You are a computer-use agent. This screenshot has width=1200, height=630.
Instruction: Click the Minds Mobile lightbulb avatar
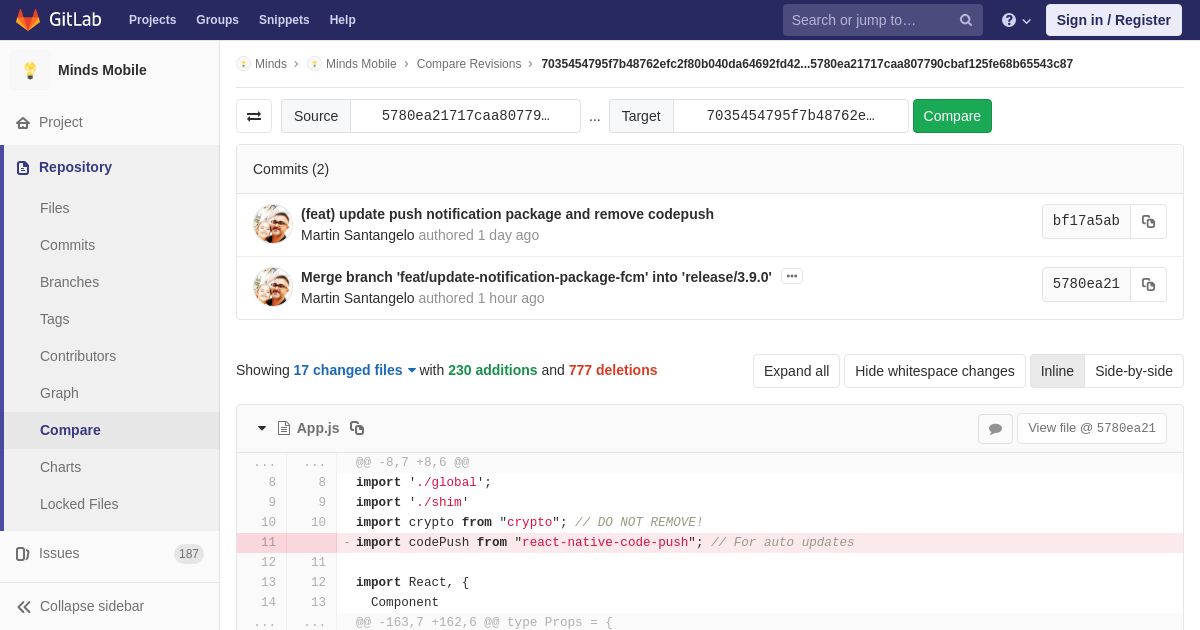point(30,70)
